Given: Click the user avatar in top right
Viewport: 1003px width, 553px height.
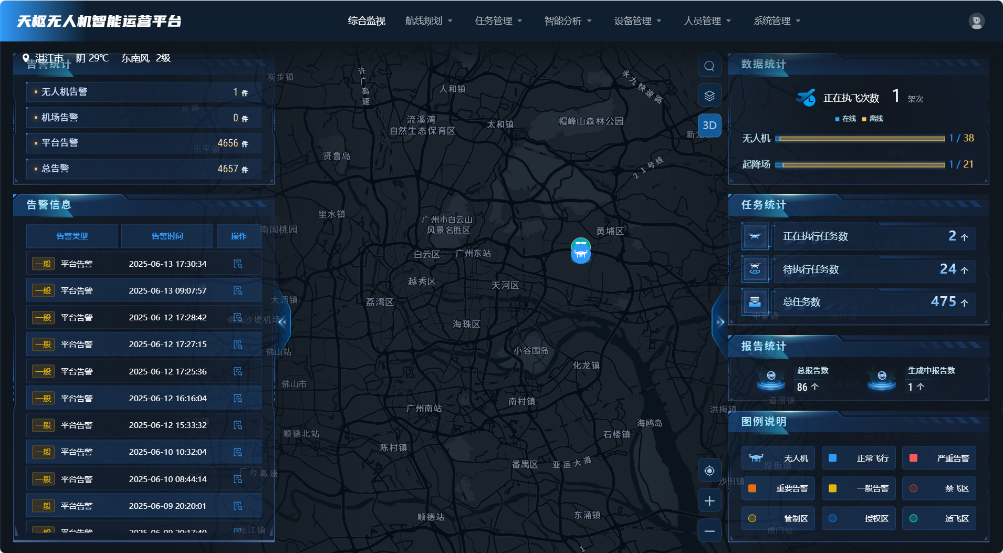Looking at the screenshot, I should pyautogui.click(x=976, y=21).
